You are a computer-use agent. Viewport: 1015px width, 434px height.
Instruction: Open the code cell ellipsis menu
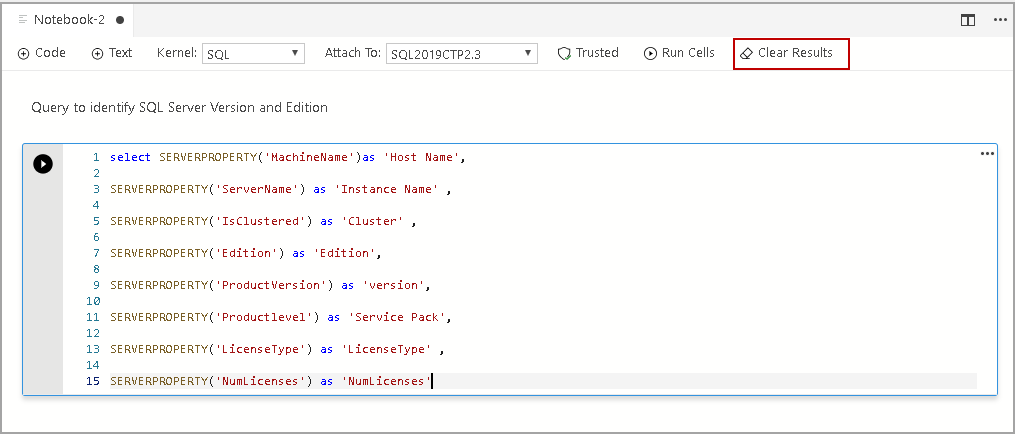tap(987, 154)
